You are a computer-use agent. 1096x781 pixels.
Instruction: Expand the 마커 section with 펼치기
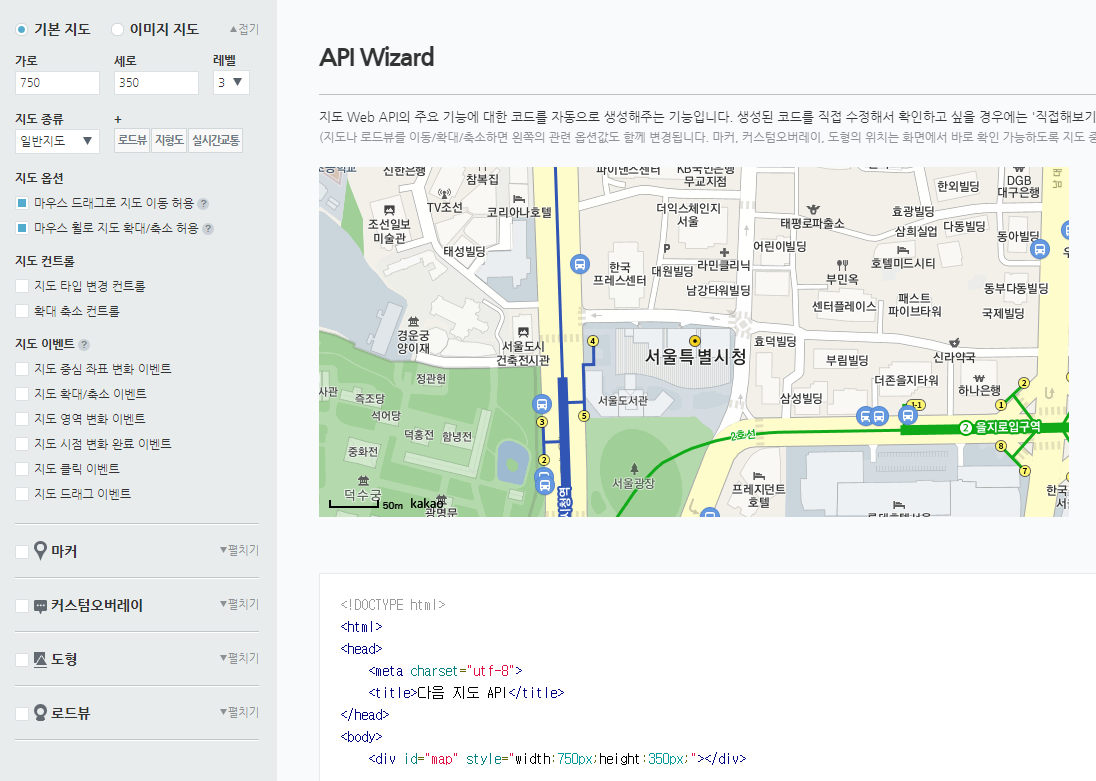(x=239, y=550)
